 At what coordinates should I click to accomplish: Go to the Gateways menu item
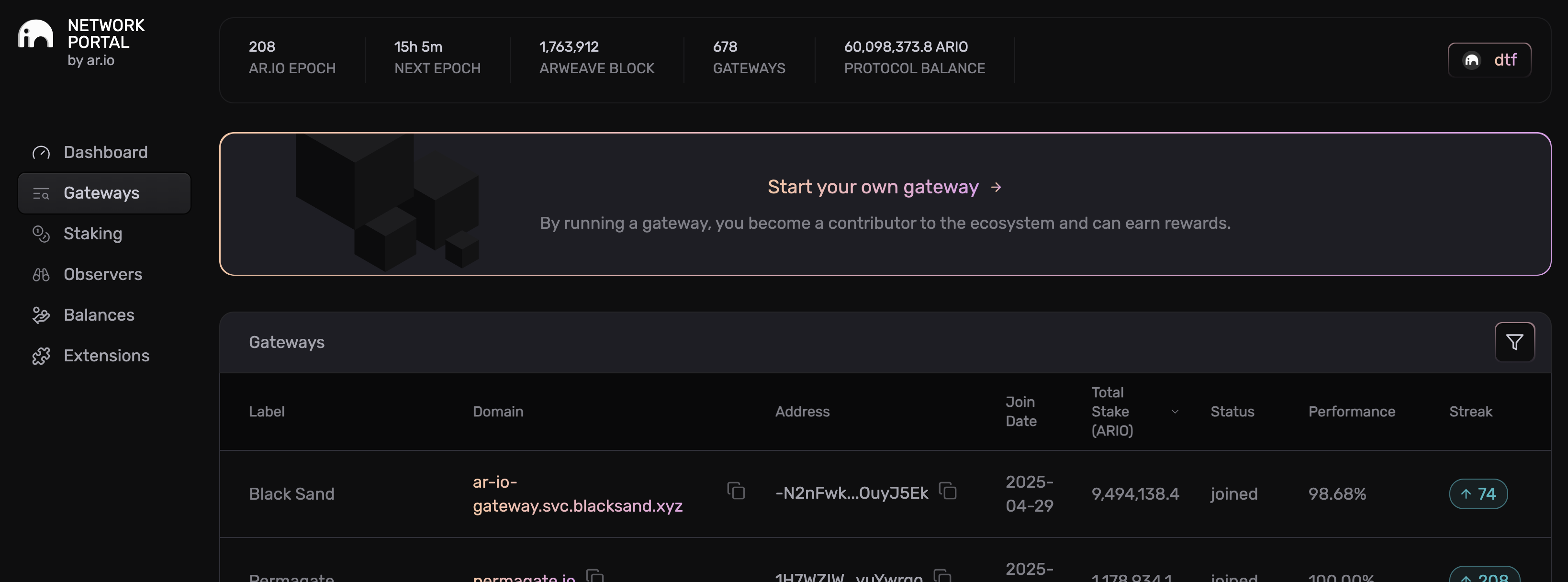click(x=101, y=193)
